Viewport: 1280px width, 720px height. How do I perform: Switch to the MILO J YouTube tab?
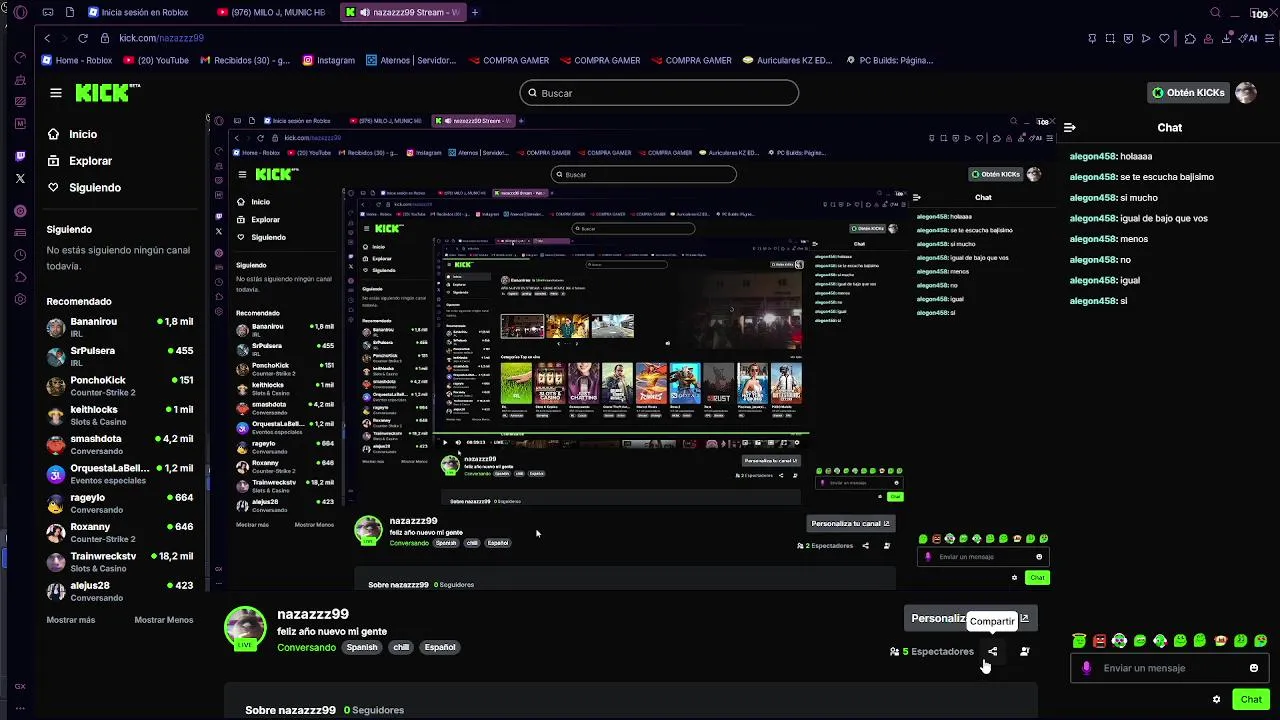tap(272, 12)
